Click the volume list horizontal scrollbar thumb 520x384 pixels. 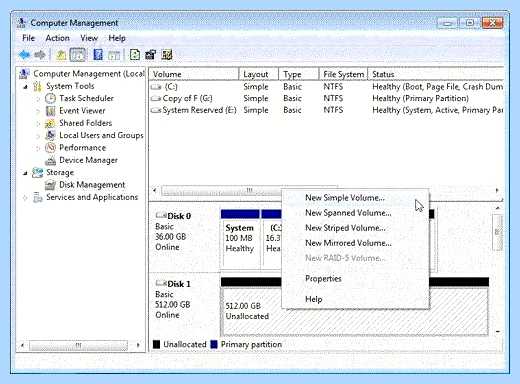pyautogui.click(x=249, y=191)
